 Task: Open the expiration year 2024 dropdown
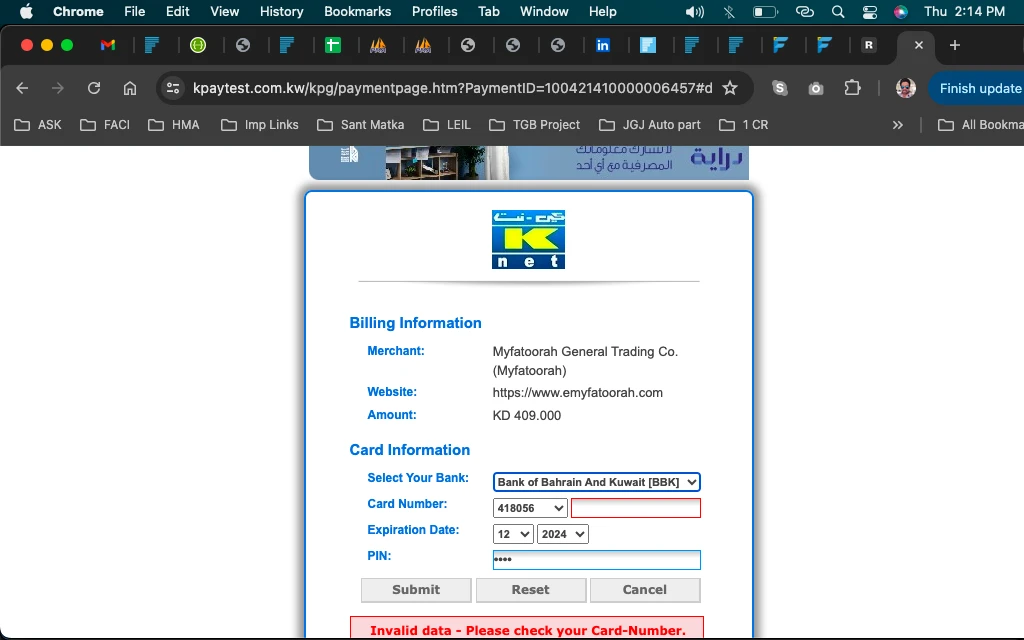(563, 534)
